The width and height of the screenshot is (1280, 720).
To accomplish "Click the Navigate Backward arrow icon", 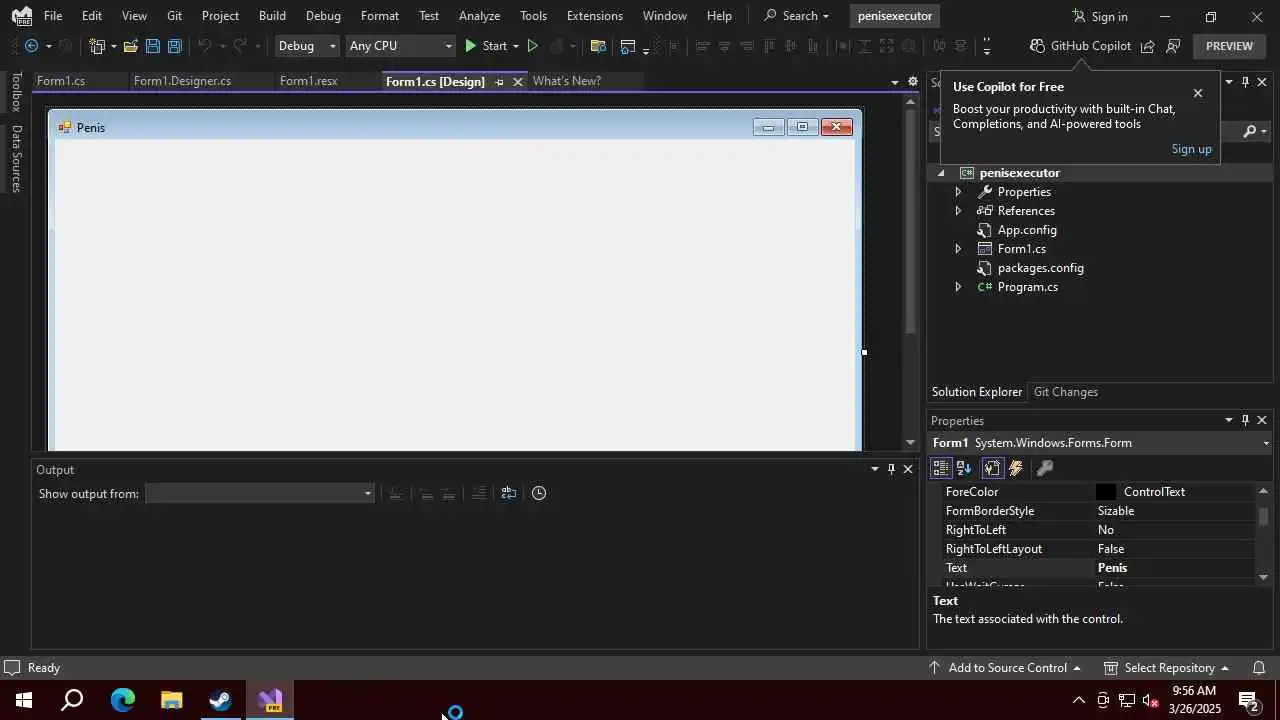I will coord(31,46).
